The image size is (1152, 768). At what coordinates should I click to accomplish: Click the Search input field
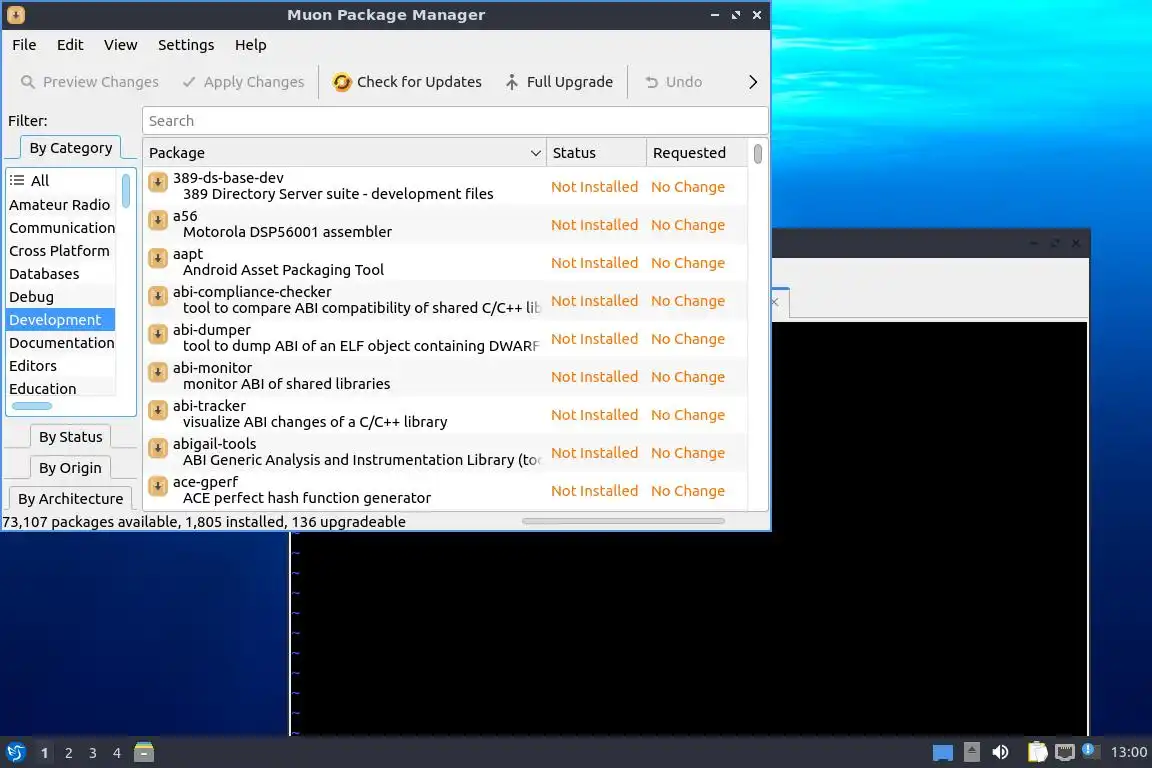pos(455,121)
